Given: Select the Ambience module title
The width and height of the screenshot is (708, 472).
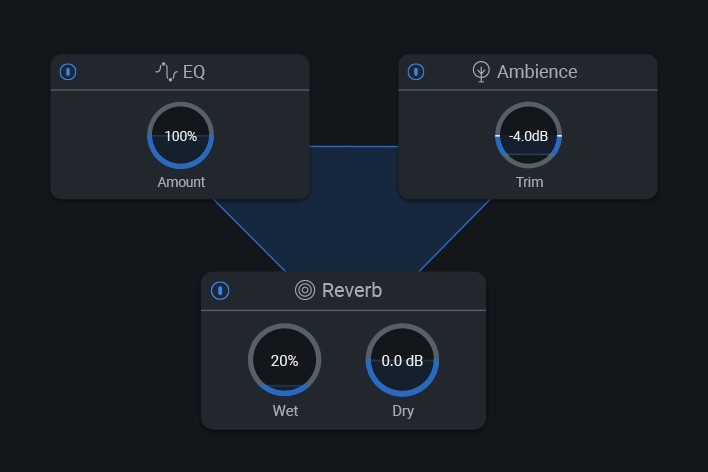Looking at the screenshot, I should pos(537,72).
